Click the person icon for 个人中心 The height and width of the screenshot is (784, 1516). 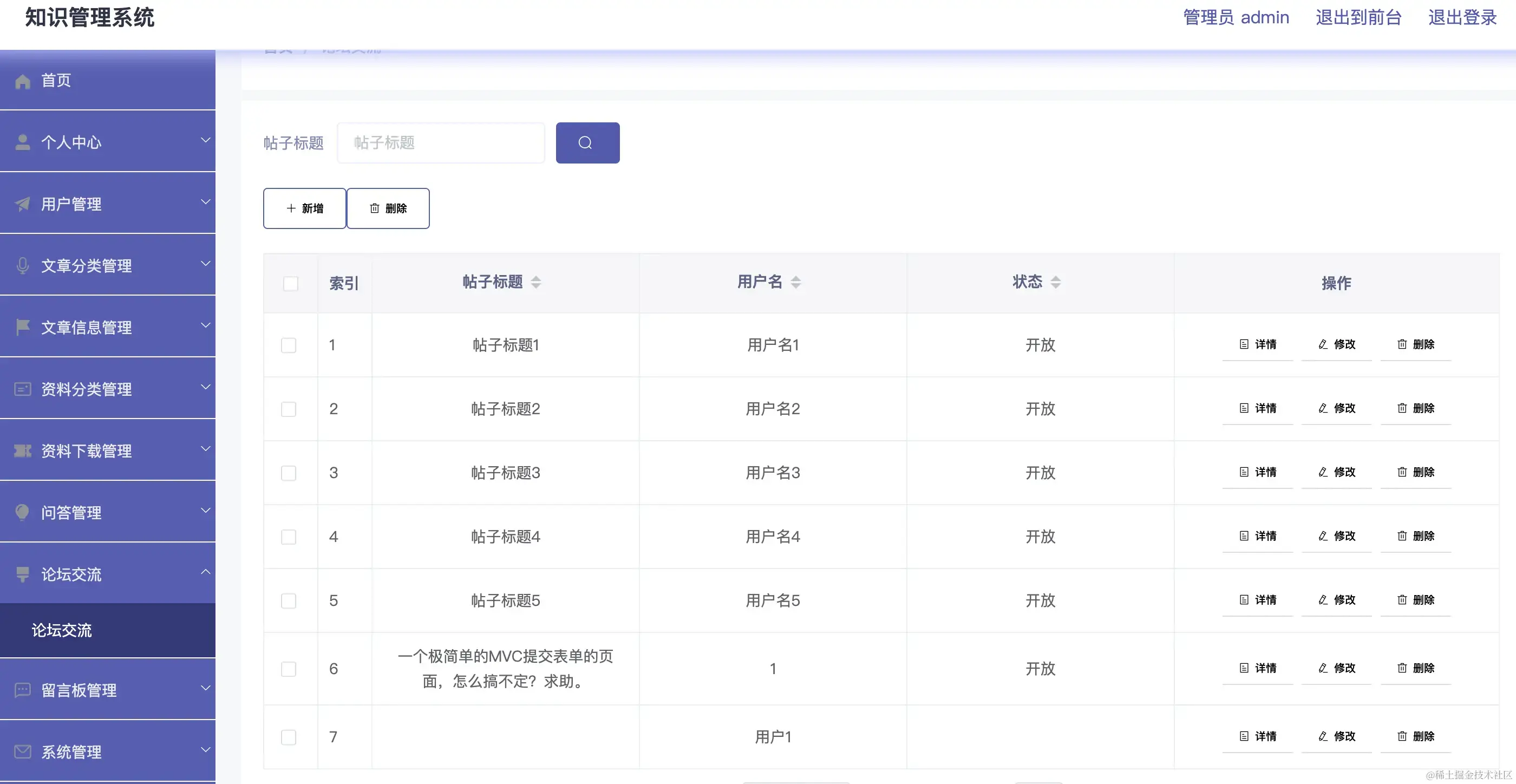[x=22, y=142]
